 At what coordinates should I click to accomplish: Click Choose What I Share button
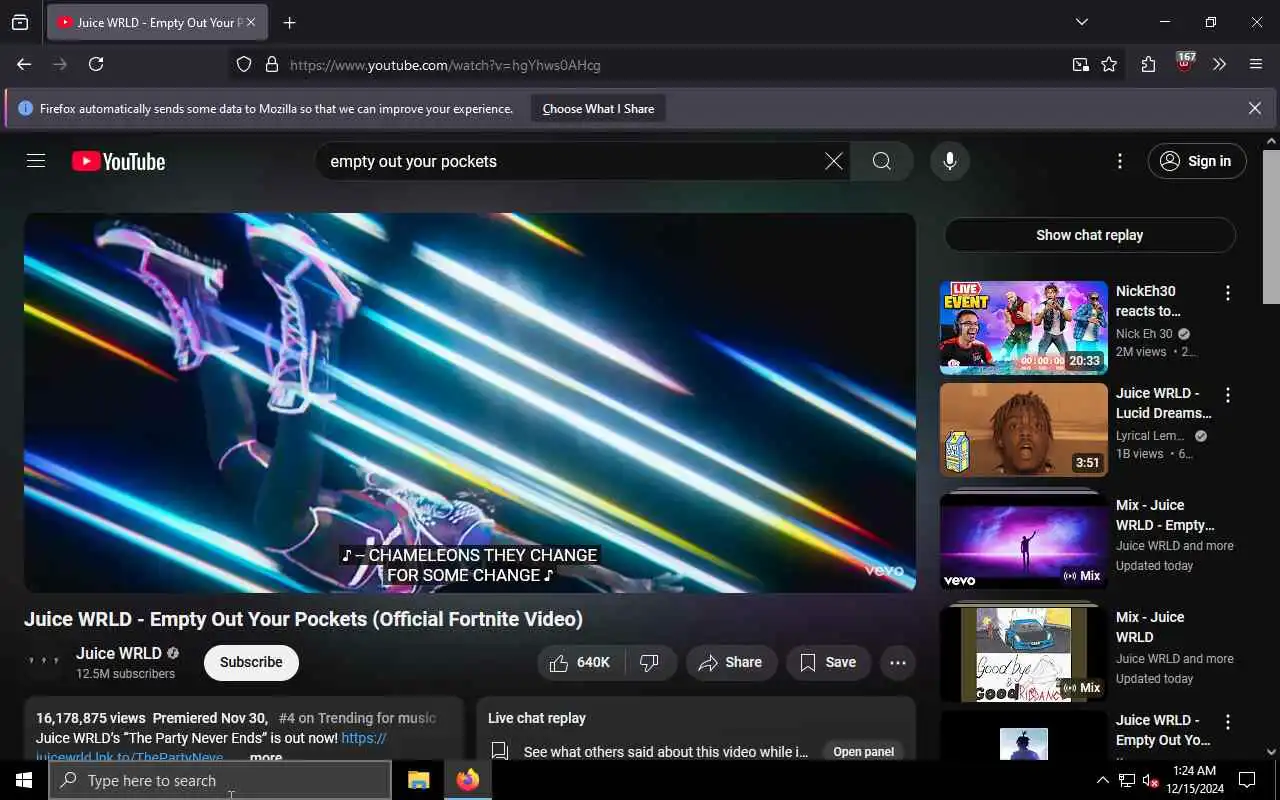(598, 109)
